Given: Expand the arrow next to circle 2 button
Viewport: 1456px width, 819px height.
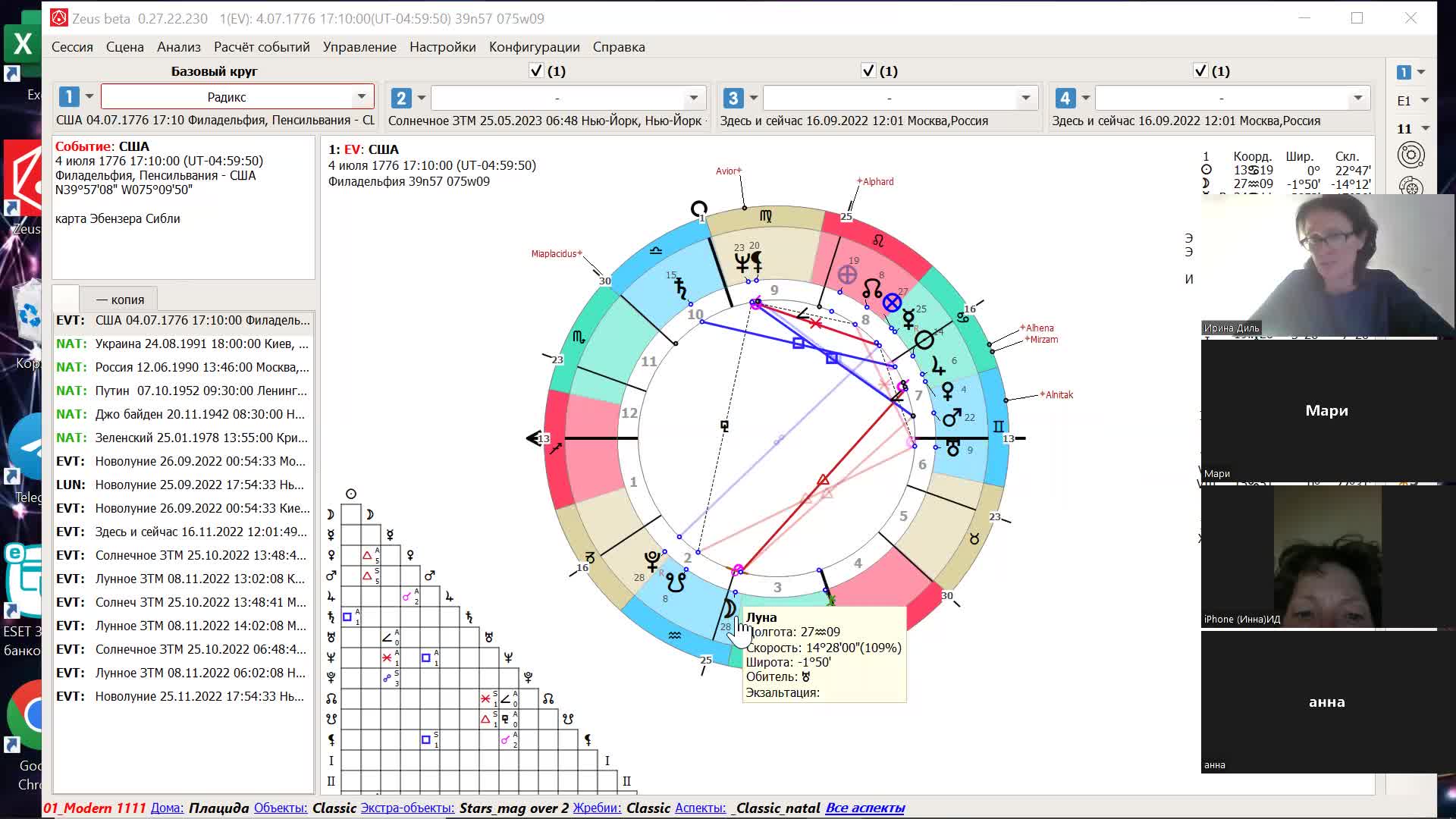Looking at the screenshot, I should click(x=422, y=98).
